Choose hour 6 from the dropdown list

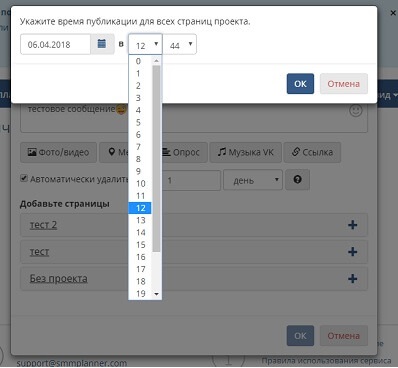coord(140,135)
